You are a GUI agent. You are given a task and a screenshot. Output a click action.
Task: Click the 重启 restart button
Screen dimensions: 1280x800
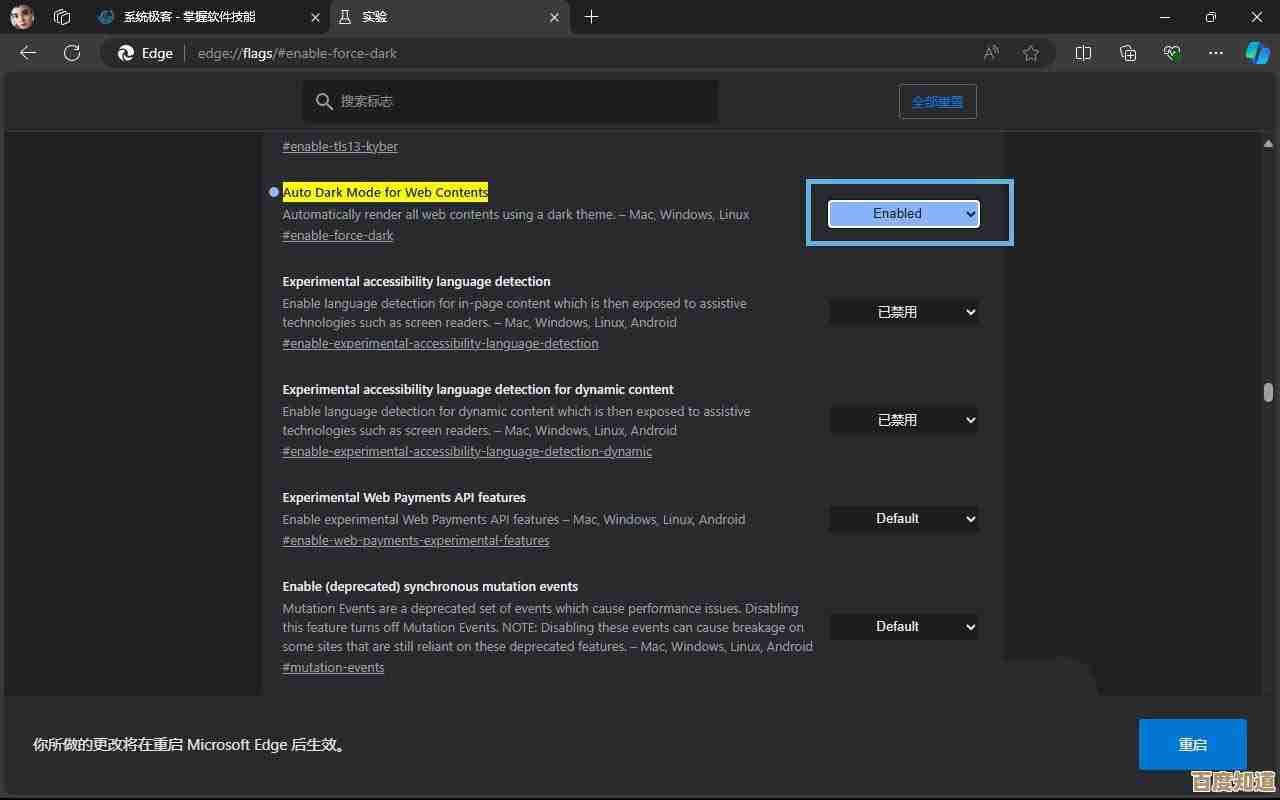(x=1192, y=744)
